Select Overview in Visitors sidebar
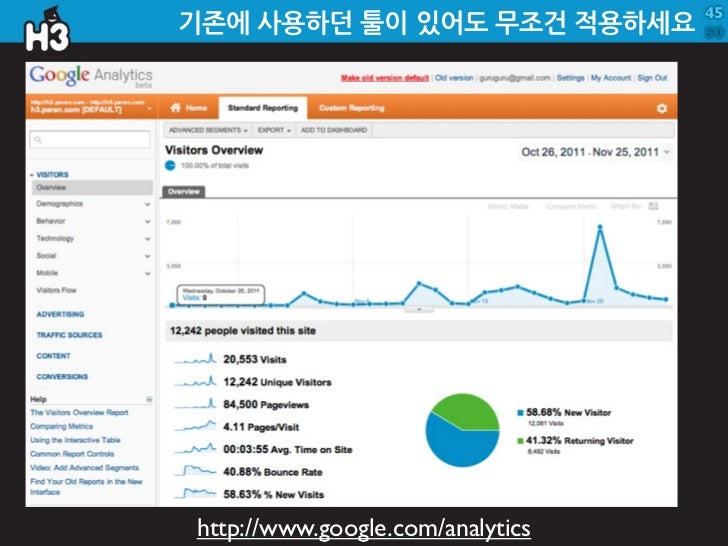The image size is (728, 546). [x=92, y=188]
